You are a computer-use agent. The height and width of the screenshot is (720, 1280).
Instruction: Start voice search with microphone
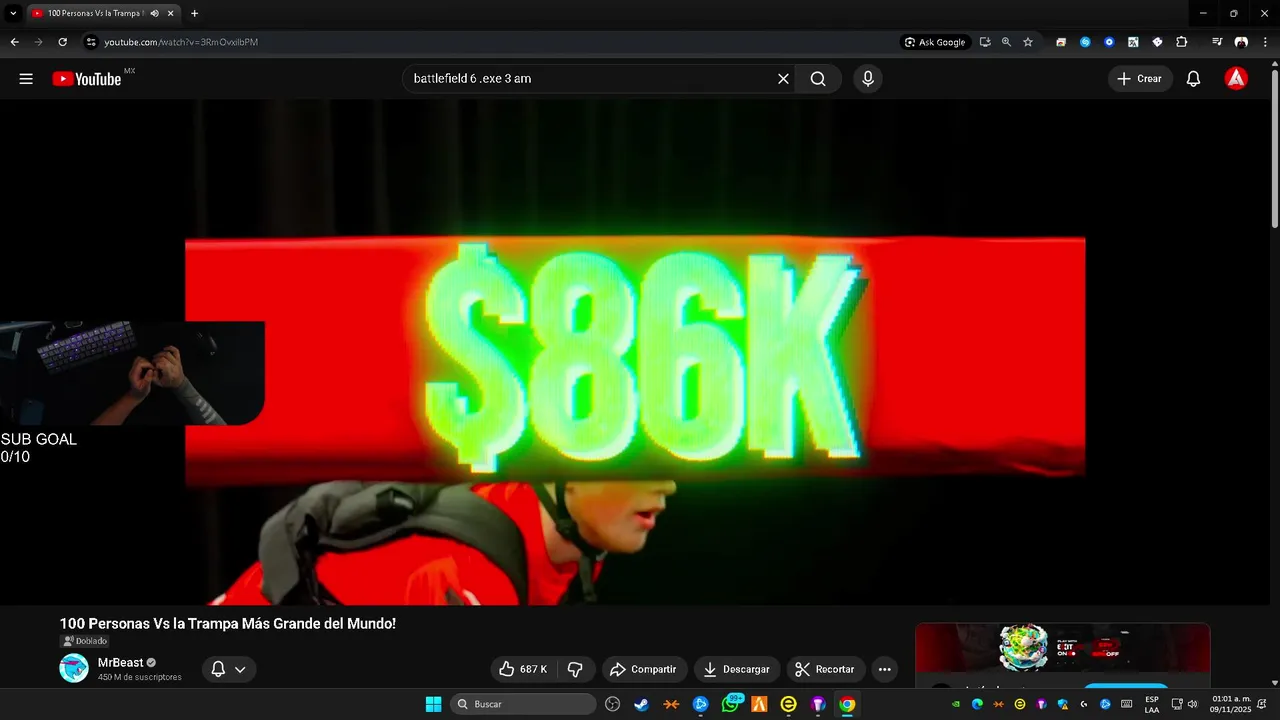(867, 79)
